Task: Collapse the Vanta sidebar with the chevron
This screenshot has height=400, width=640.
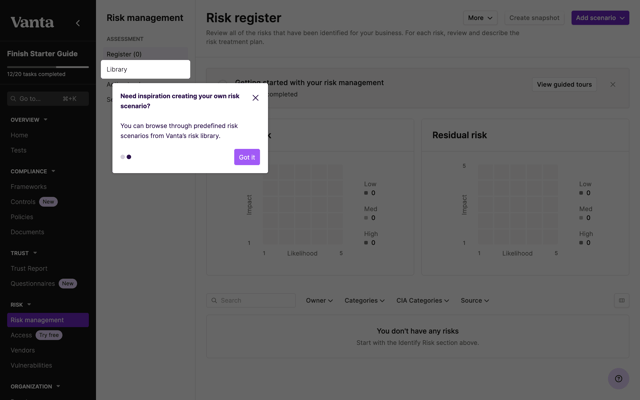Action: click(78, 23)
